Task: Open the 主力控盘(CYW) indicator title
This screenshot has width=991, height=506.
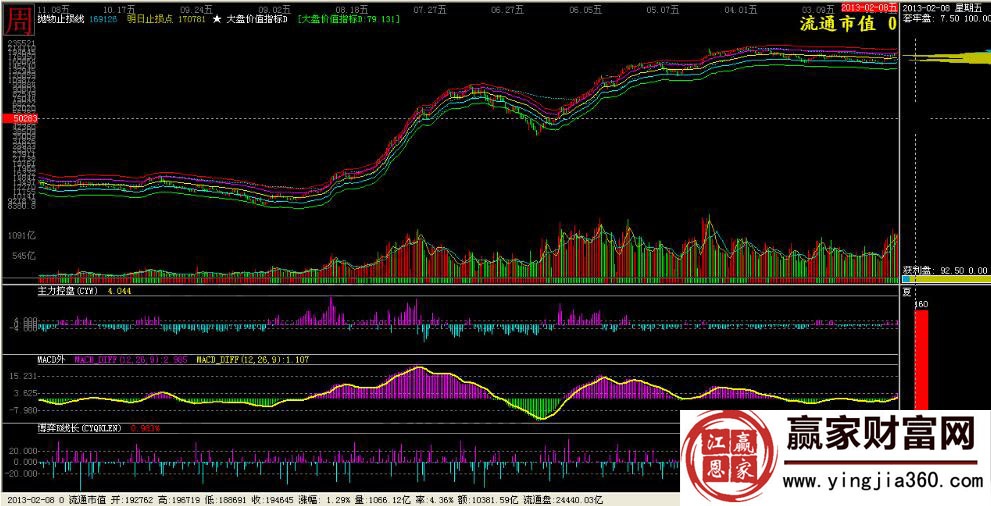Action: 66,292
